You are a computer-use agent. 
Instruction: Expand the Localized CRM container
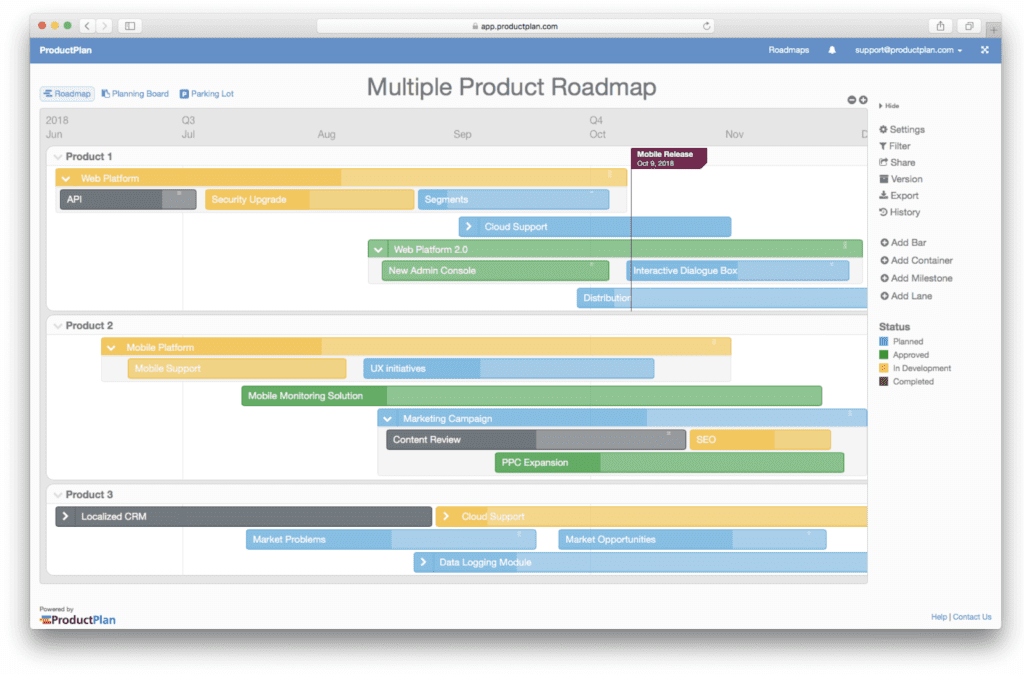coord(65,517)
